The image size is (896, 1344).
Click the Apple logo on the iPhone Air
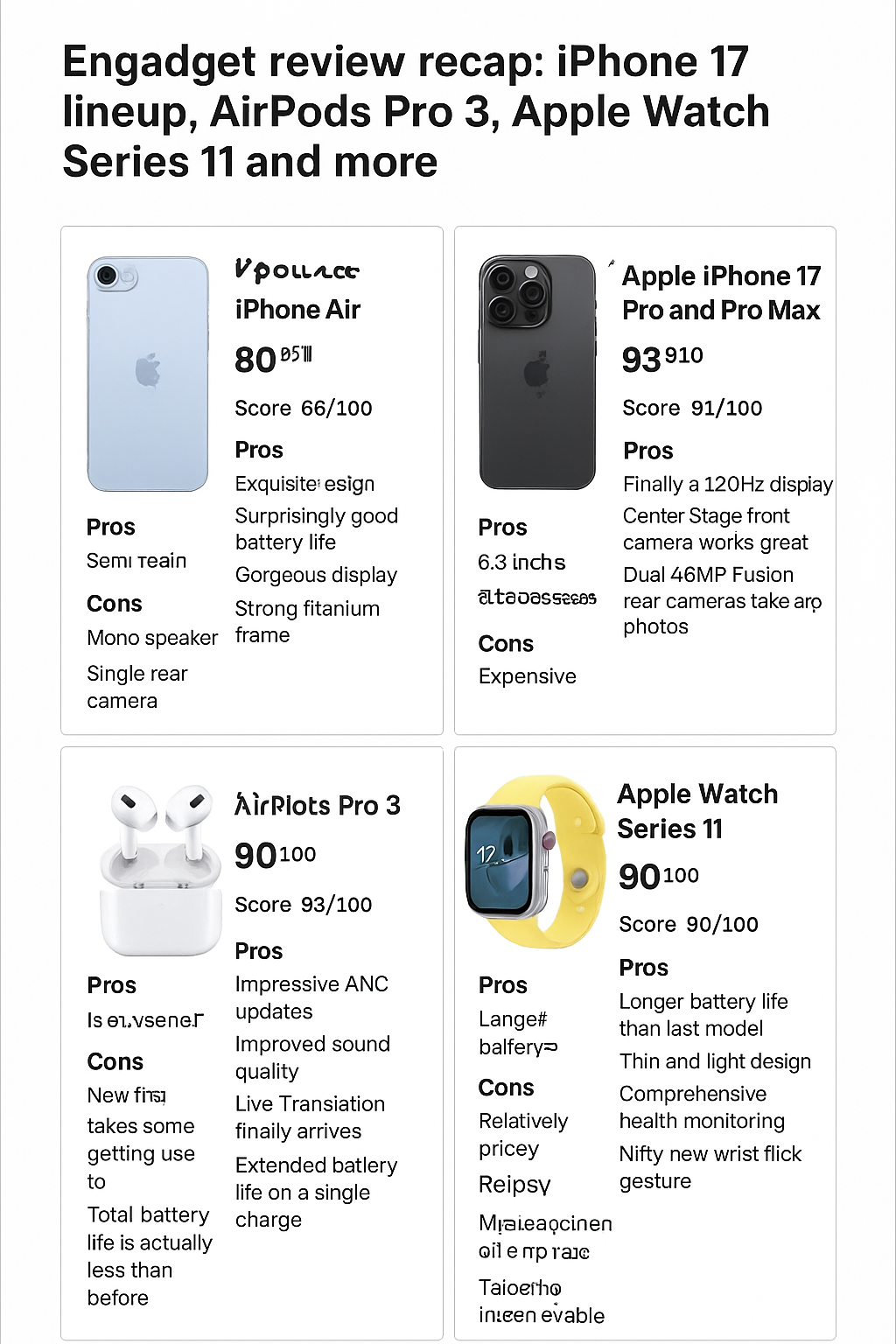(x=148, y=371)
